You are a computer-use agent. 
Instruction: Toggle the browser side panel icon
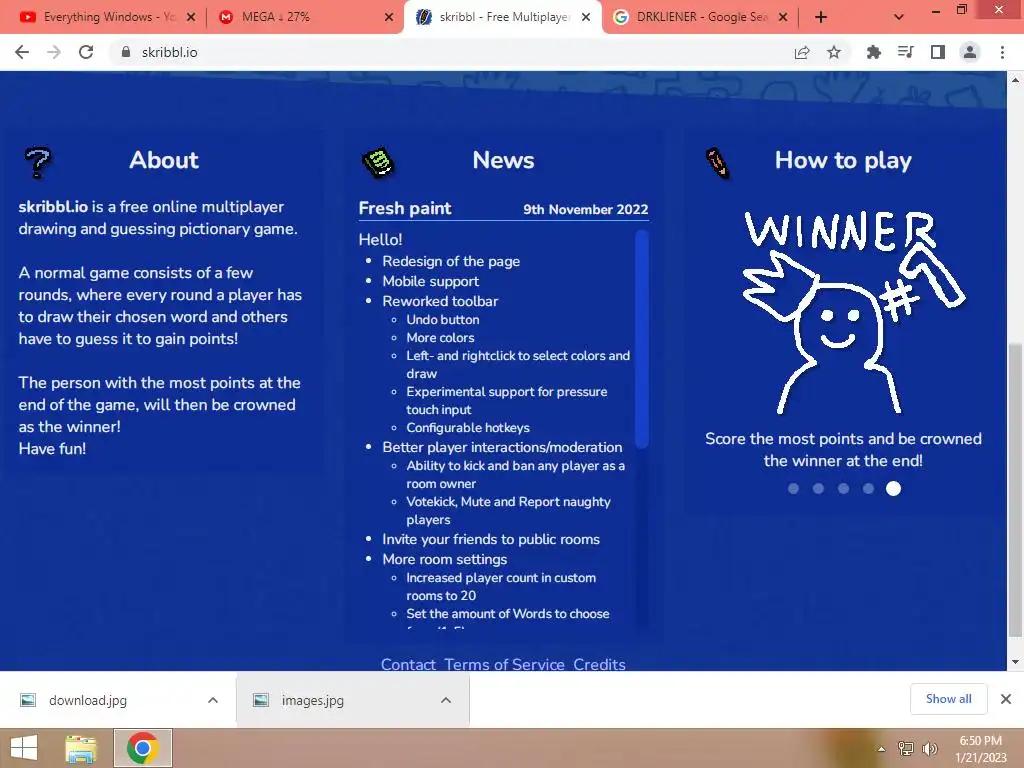(938, 52)
